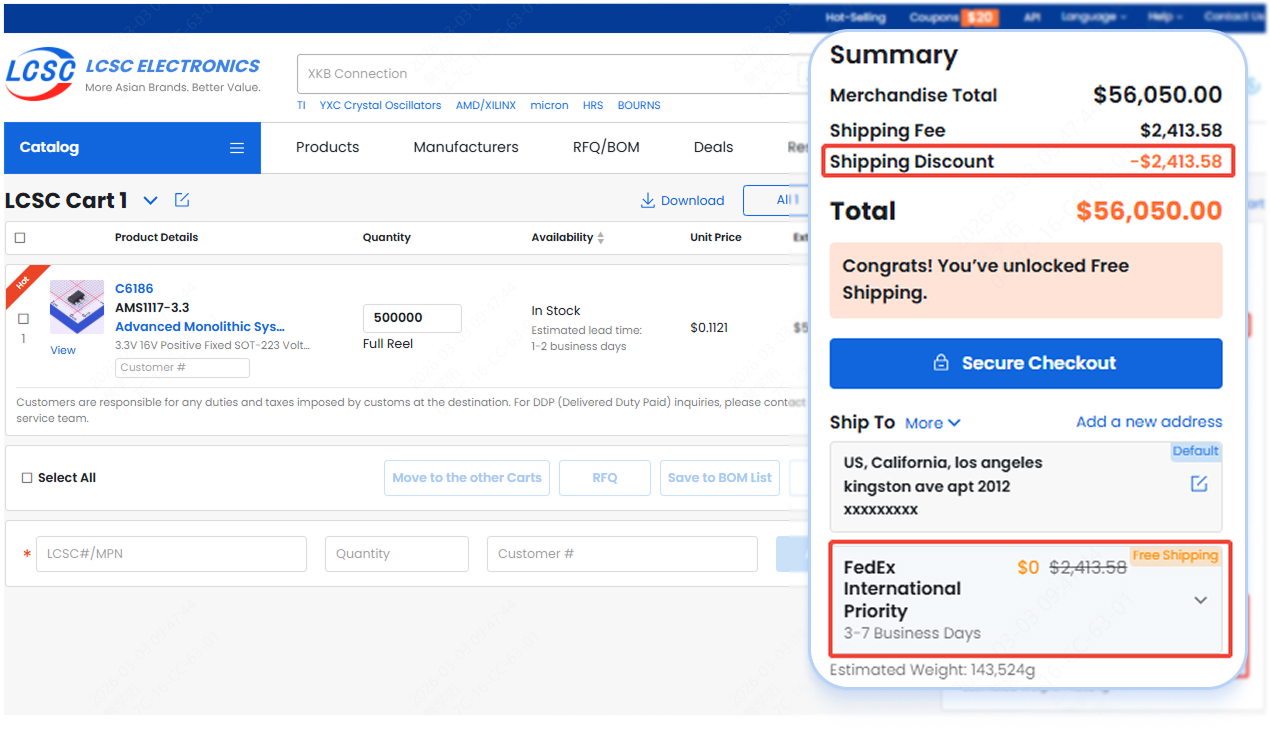The width and height of the screenshot is (1270, 737).
Task: Edit the default shipping address icon
Action: point(1199,484)
